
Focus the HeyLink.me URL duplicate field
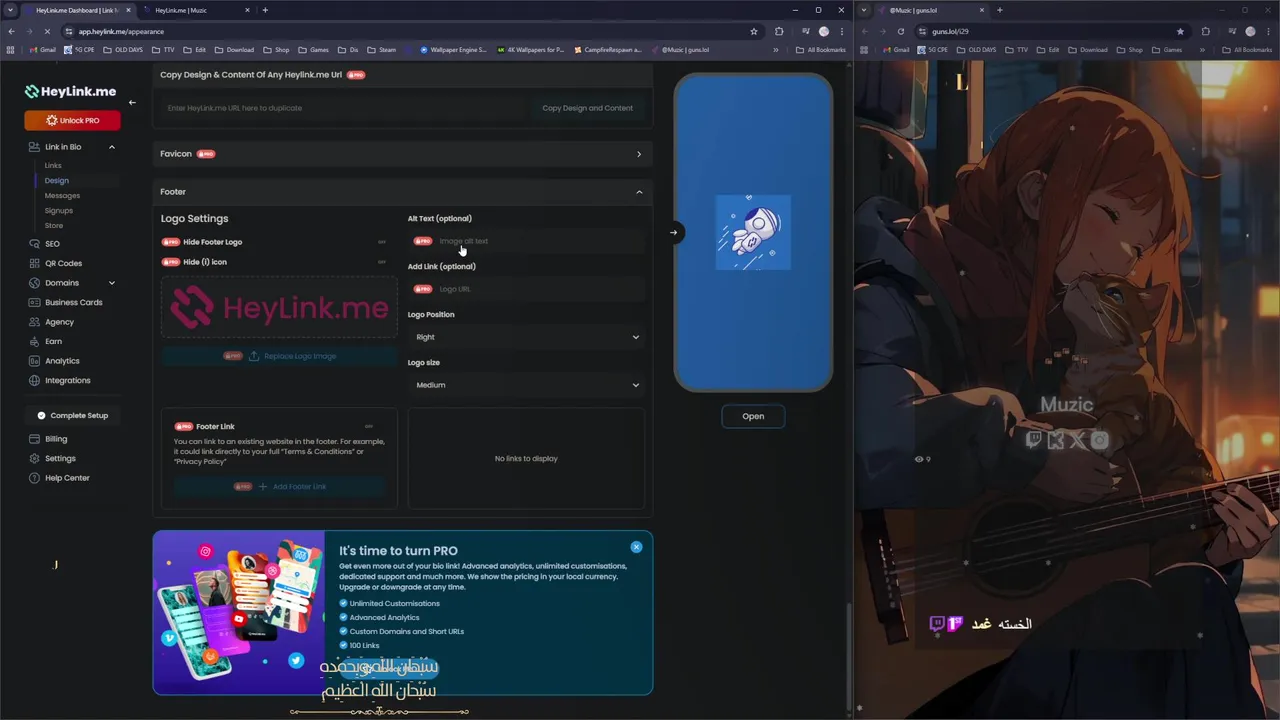tap(343, 108)
